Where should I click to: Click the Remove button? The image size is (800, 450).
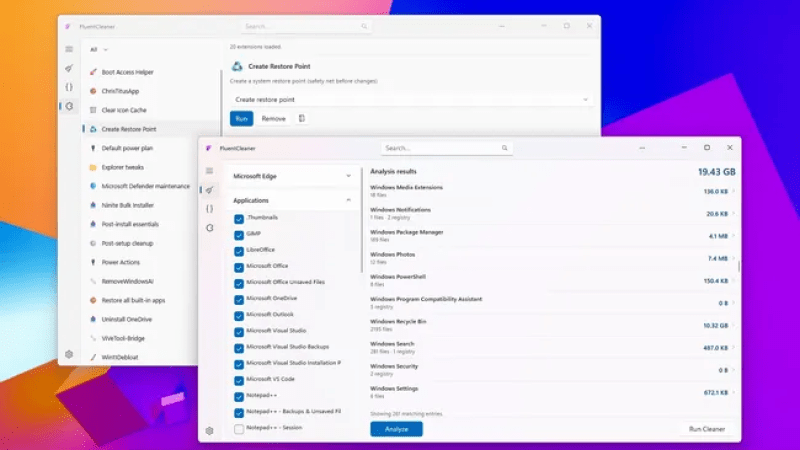[x=273, y=118]
